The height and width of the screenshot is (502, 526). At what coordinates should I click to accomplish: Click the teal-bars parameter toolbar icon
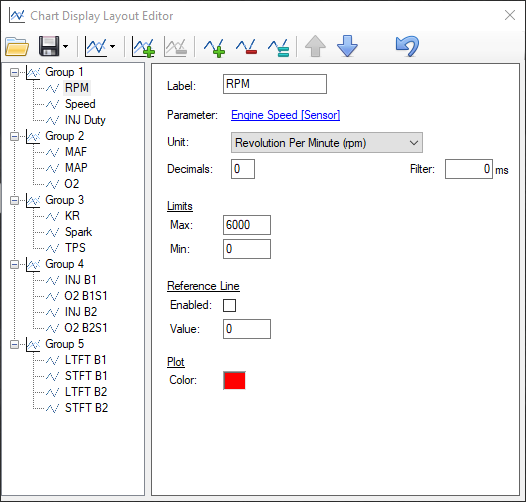(x=278, y=47)
